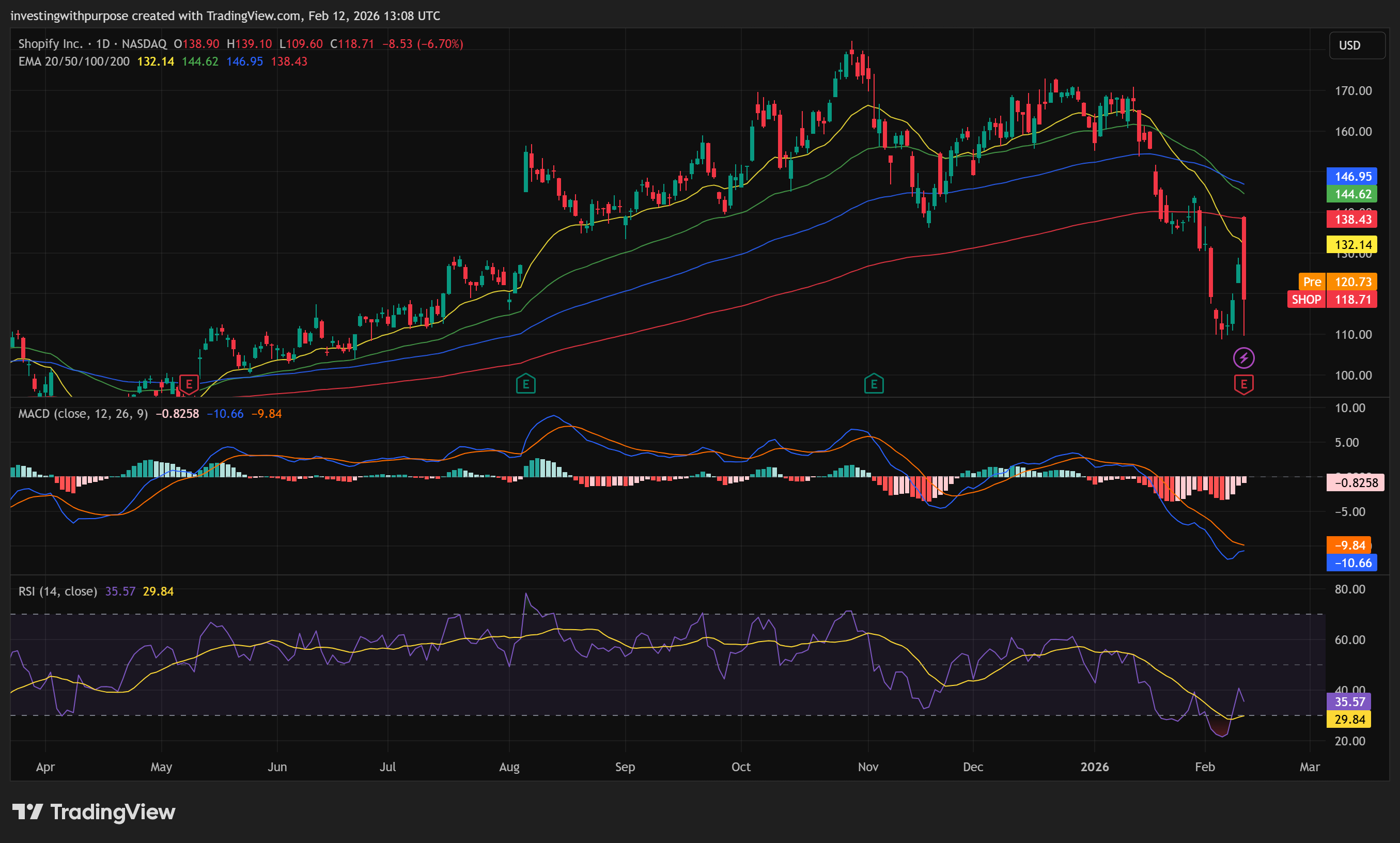Click the 2026 label on time axis

(x=1095, y=767)
